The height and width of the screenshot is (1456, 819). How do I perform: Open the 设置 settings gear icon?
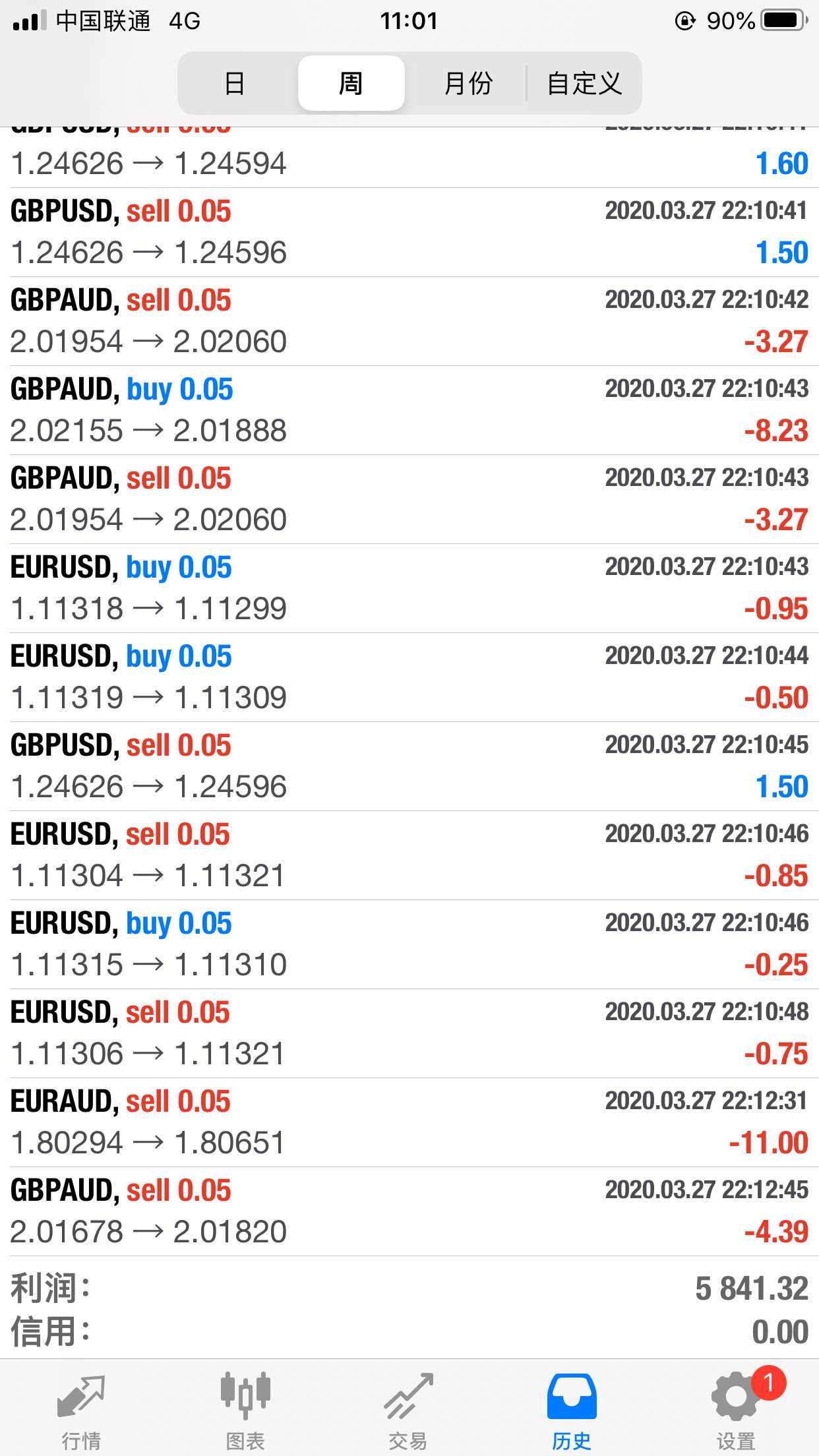[x=735, y=1398]
